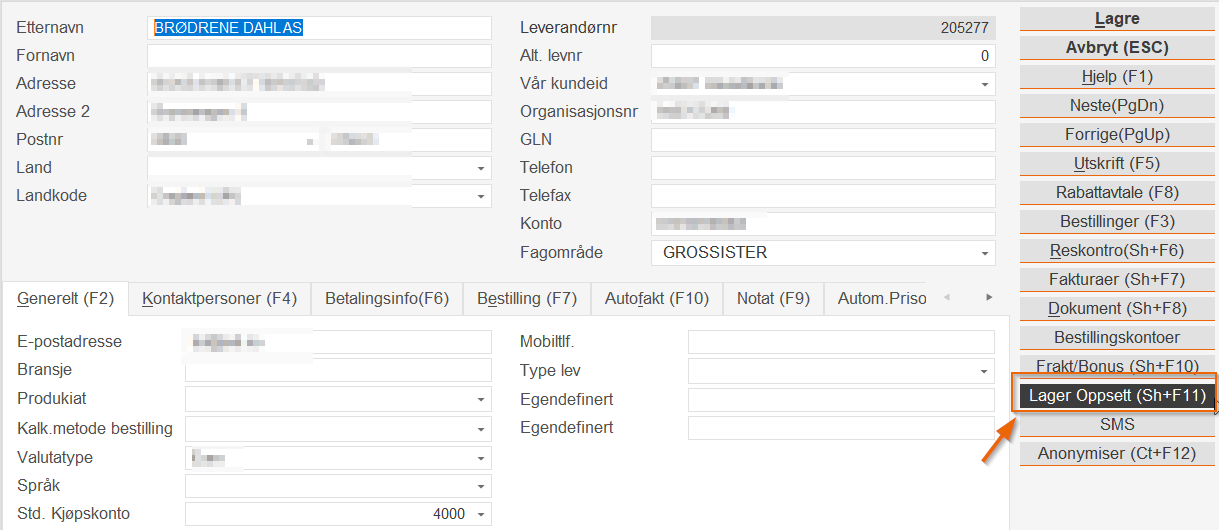Switch to Kontaktpersoner (F4) tab
This screenshot has width=1219, height=530.
[x=220, y=298]
